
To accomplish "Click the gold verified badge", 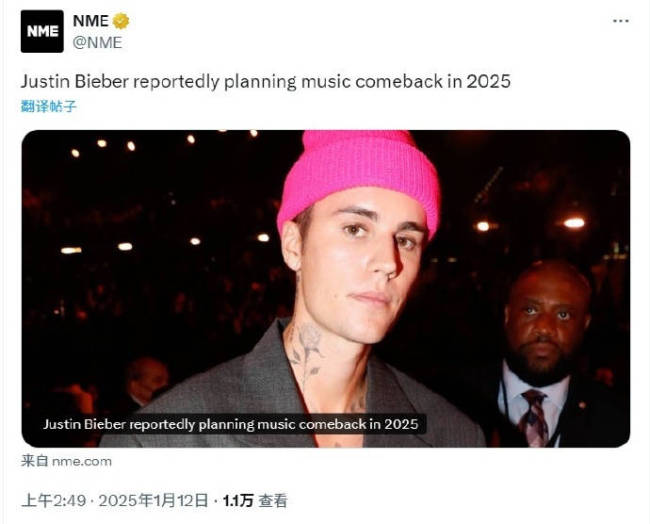I will pyautogui.click(x=121, y=21).
